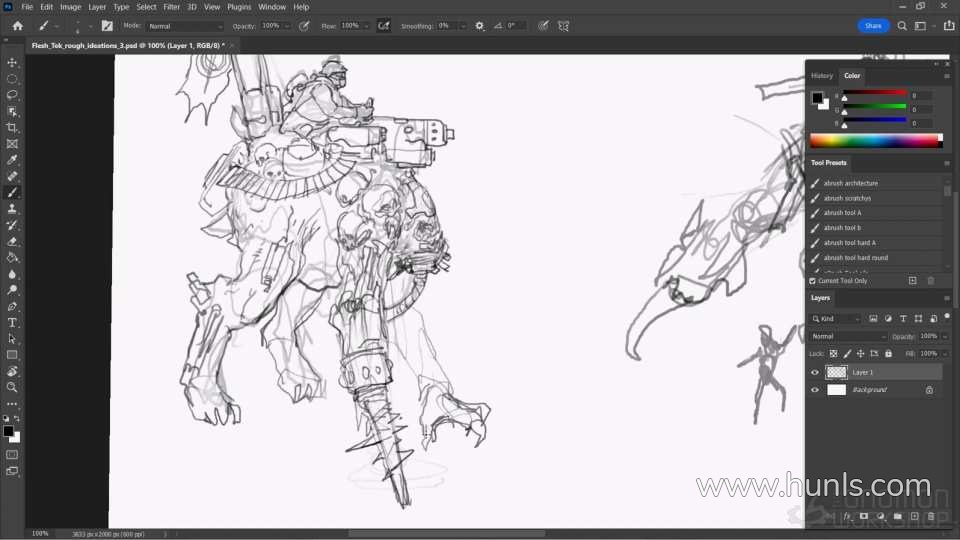Click the Share button
This screenshot has height=540, width=960.
coord(873,26)
